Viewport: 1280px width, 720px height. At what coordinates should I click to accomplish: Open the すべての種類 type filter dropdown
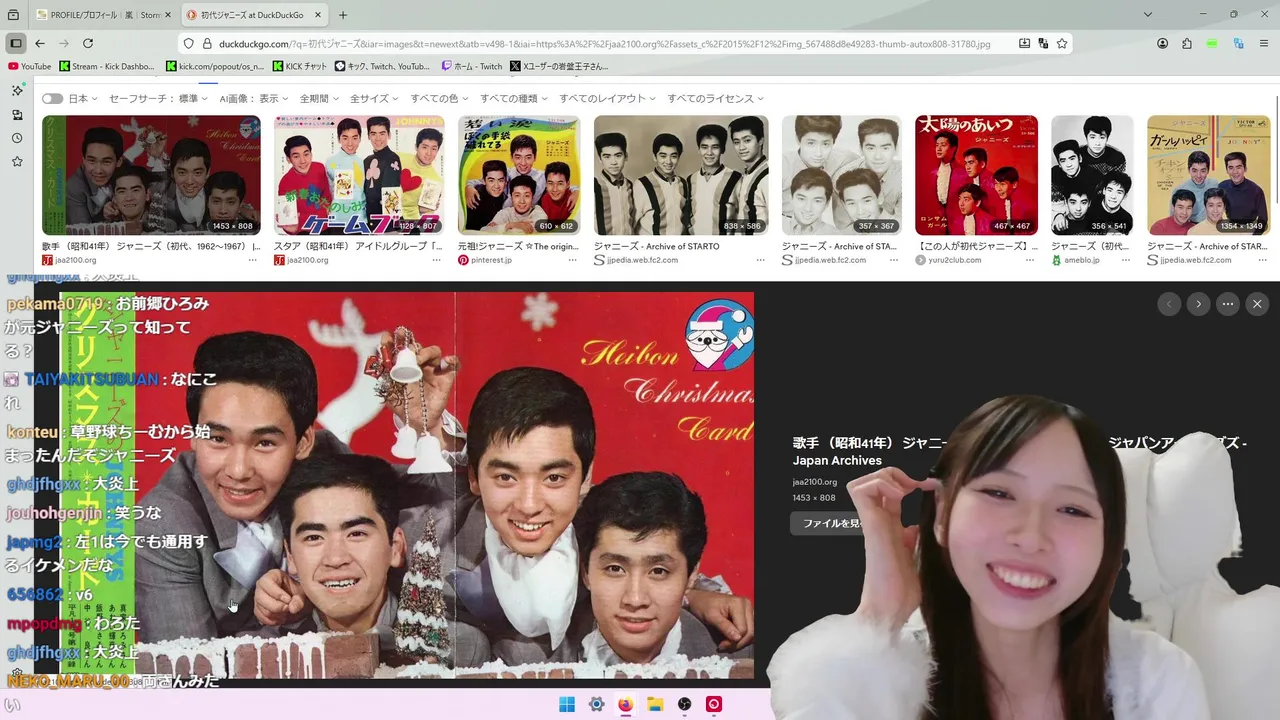514,98
